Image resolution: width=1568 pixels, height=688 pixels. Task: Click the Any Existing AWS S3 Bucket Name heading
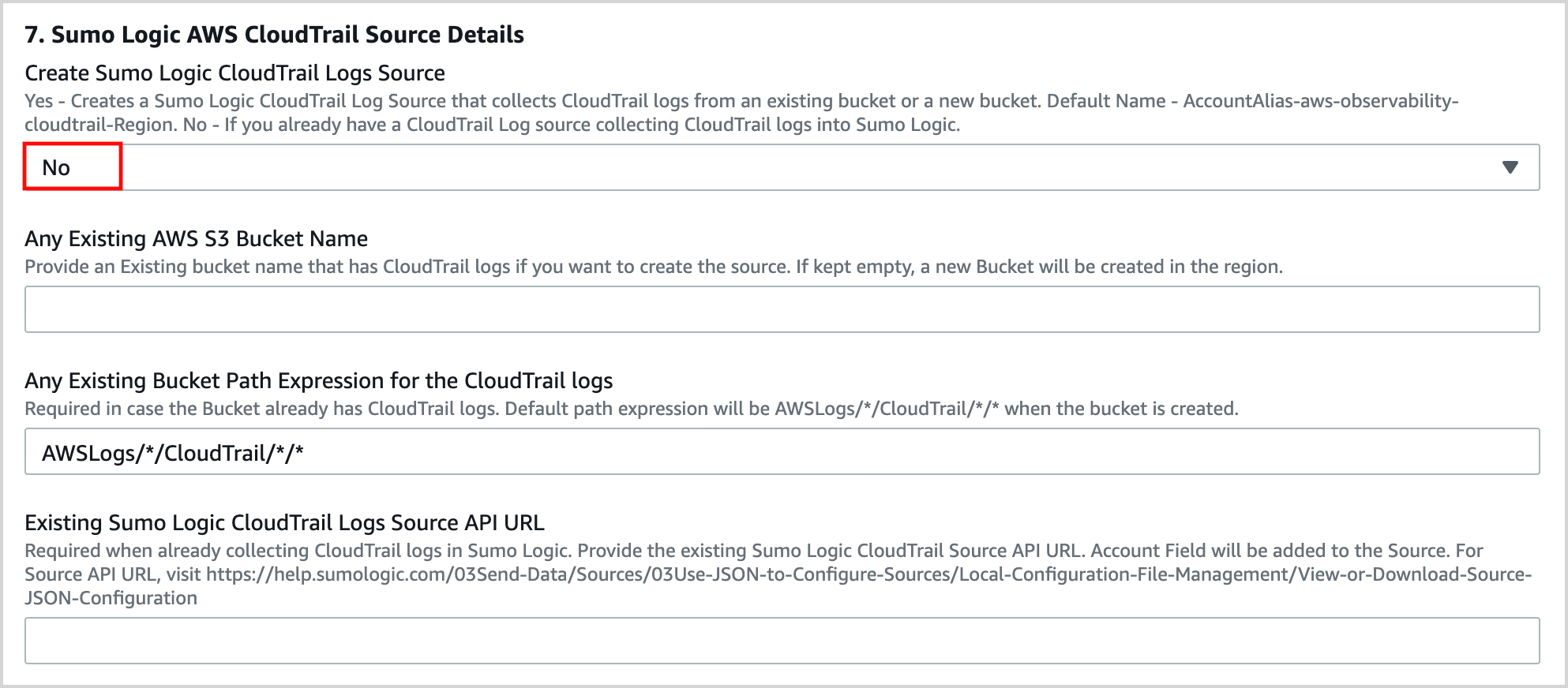pos(197,238)
